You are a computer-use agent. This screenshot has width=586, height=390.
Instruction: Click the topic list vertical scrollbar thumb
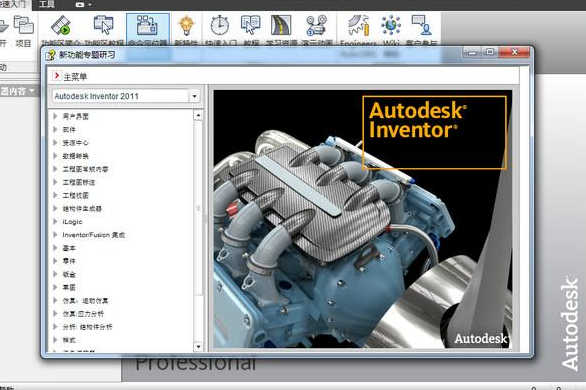(x=198, y=207)
